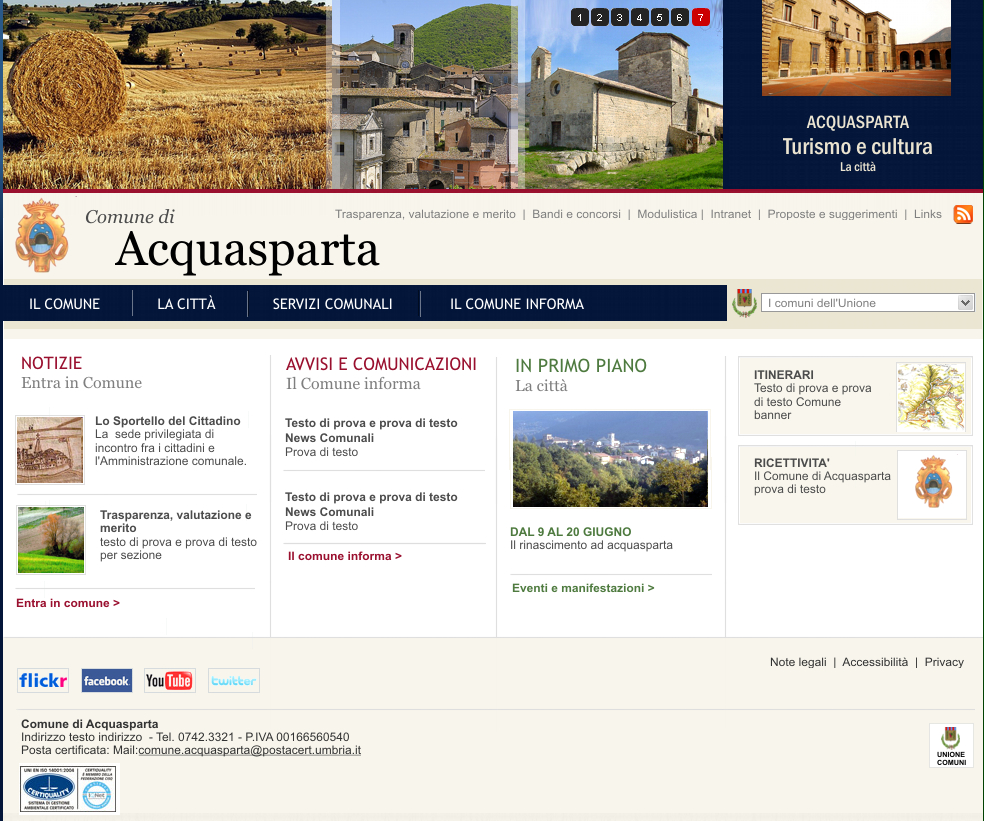Open the Ricettività crest thumbnail
Screen dimensions: 984x821
click(x=932, y=485)
